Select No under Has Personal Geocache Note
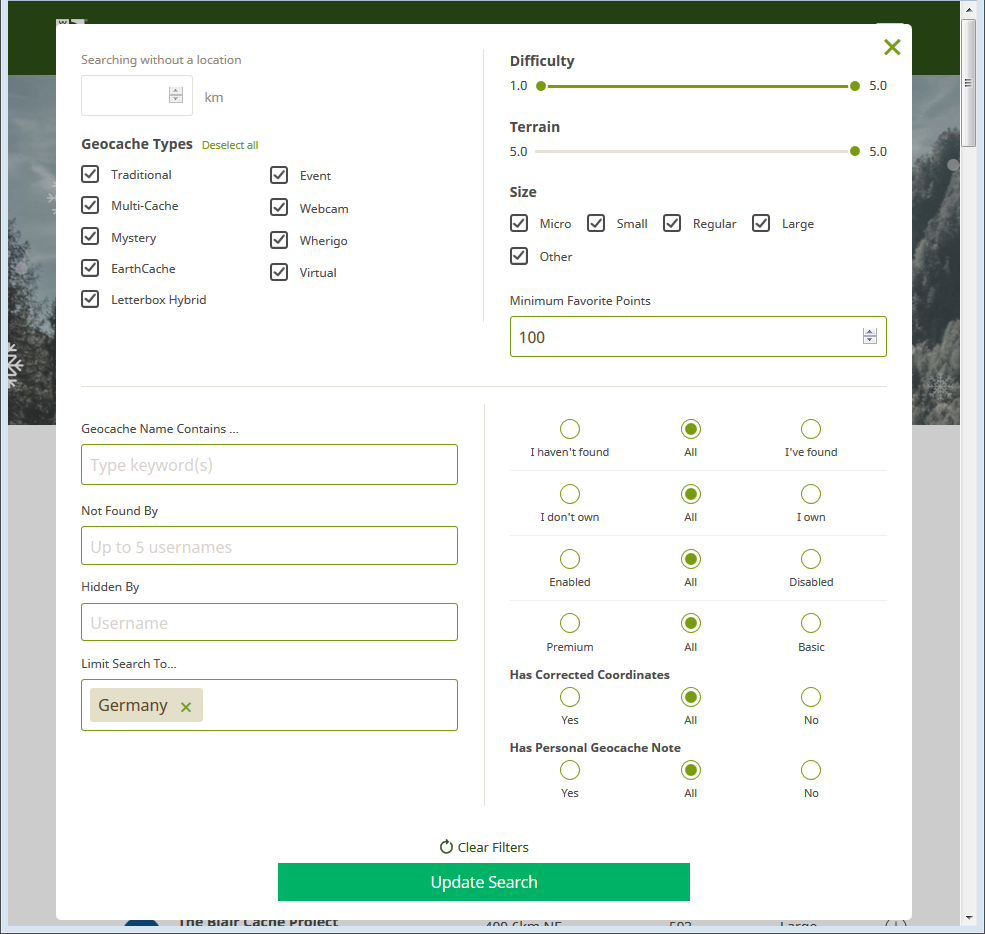Image resolution: width=985 pixels, height=934 pixels. tap(811, 770)
